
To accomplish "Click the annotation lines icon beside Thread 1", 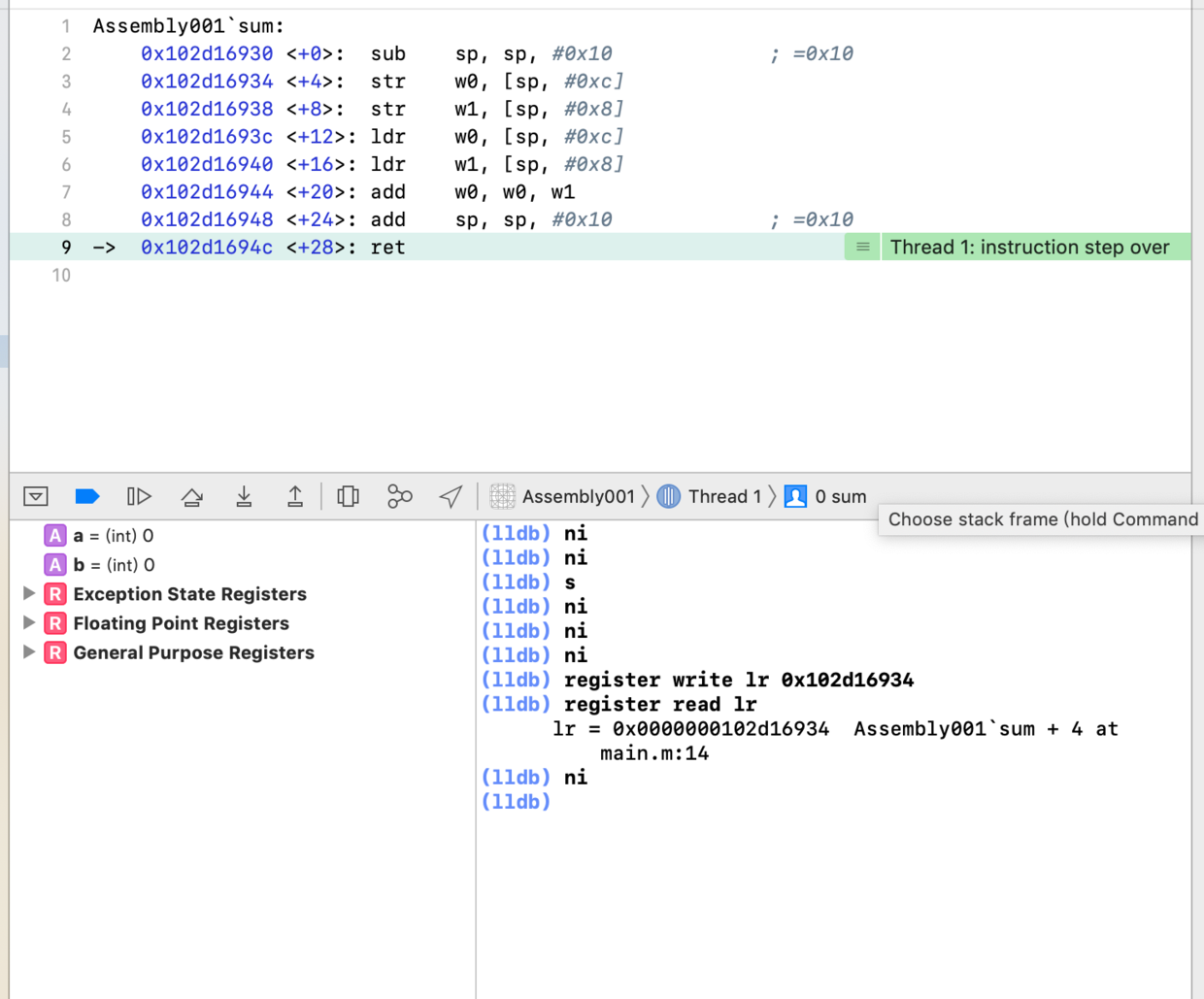I will pos(862,247).
